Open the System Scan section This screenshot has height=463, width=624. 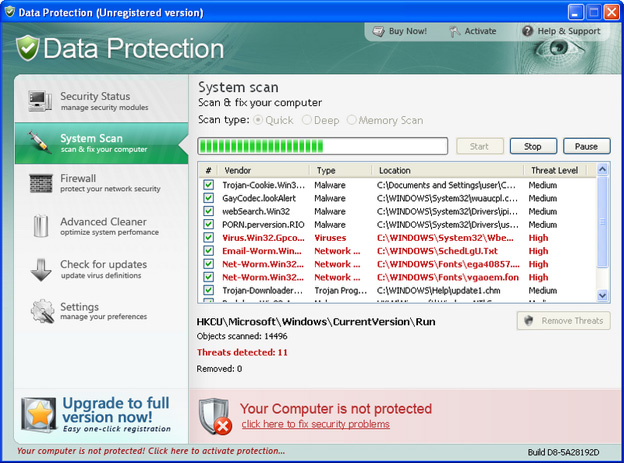101,143
